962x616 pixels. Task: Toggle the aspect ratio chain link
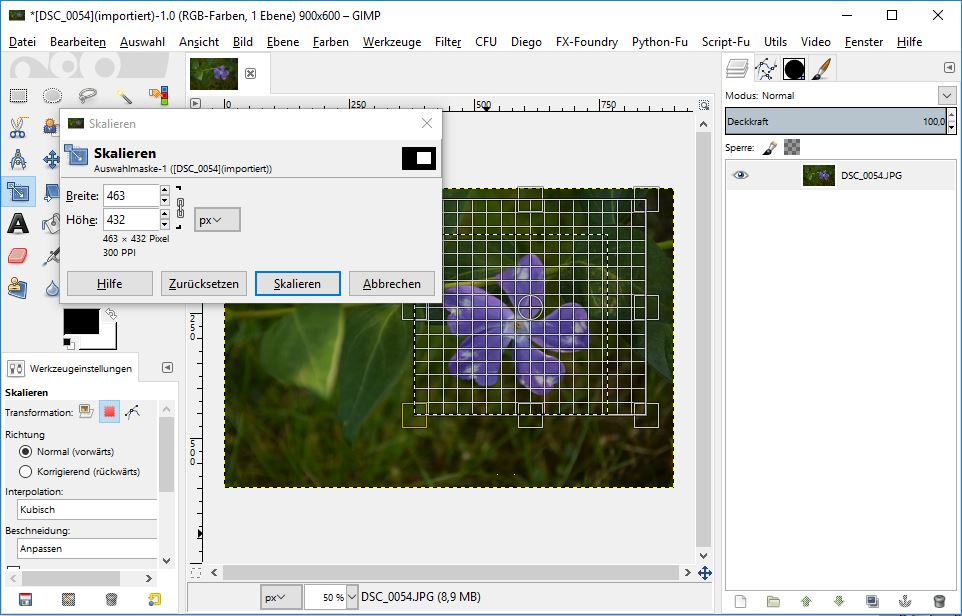coord(181,208)
